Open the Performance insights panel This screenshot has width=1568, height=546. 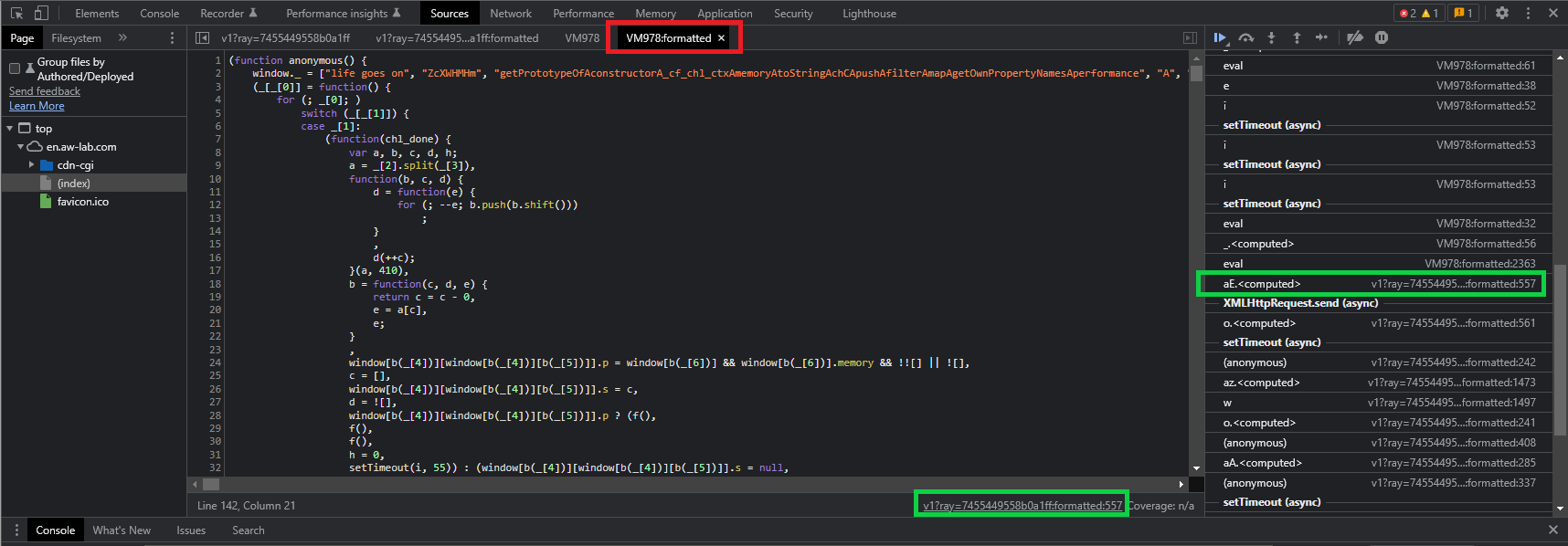(344, 14)
